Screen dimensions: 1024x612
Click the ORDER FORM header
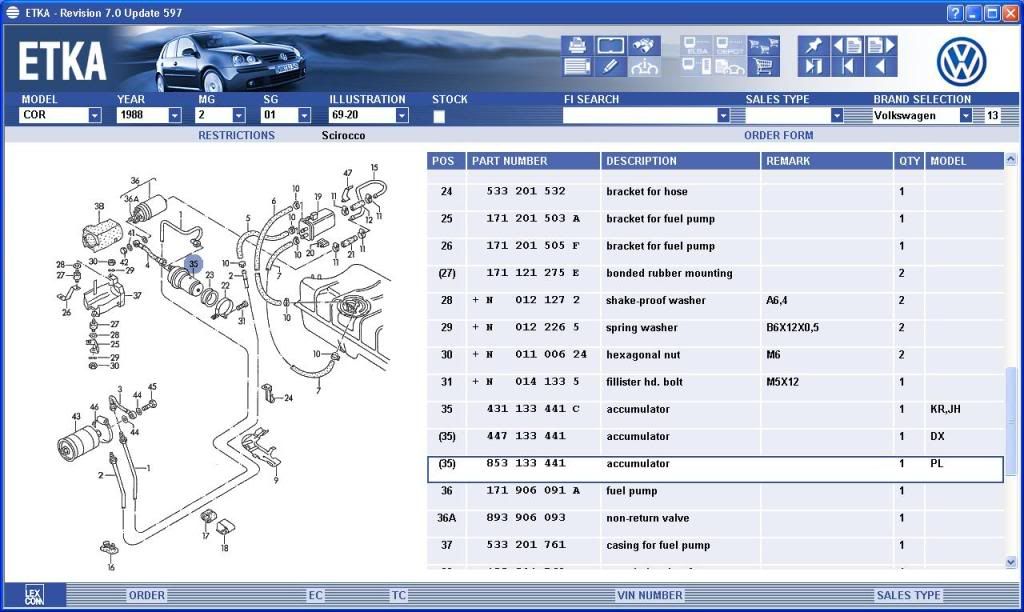pyautogui.click(x=778, y=135)
